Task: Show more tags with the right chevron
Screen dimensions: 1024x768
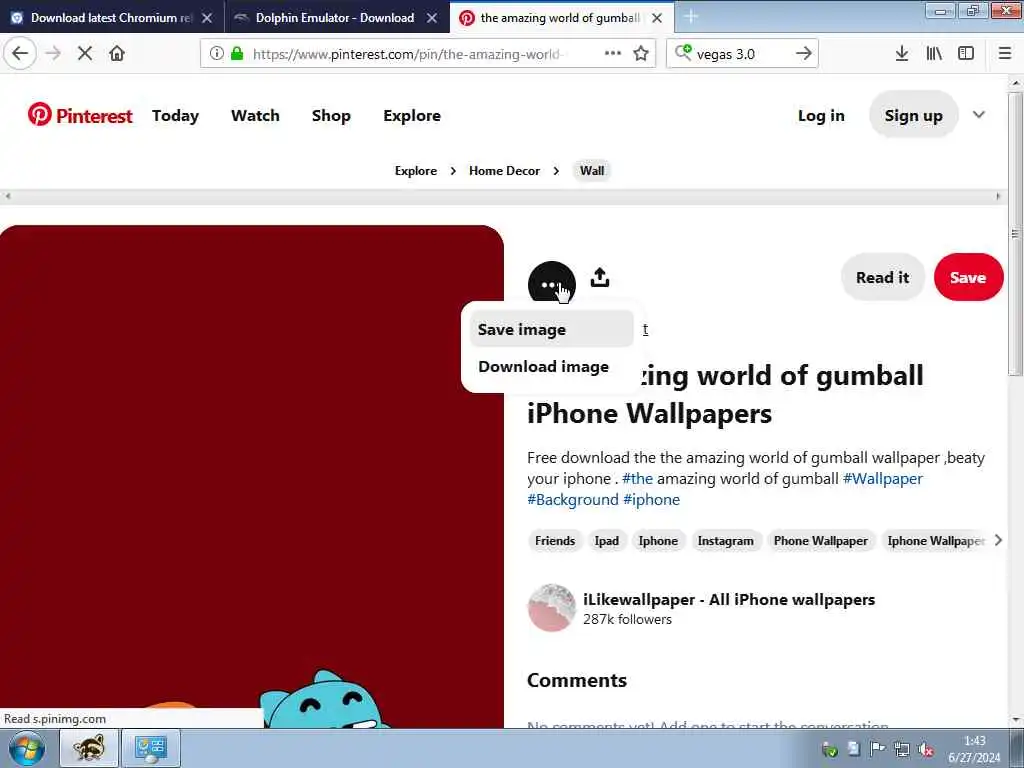Action: coord(998,540)
